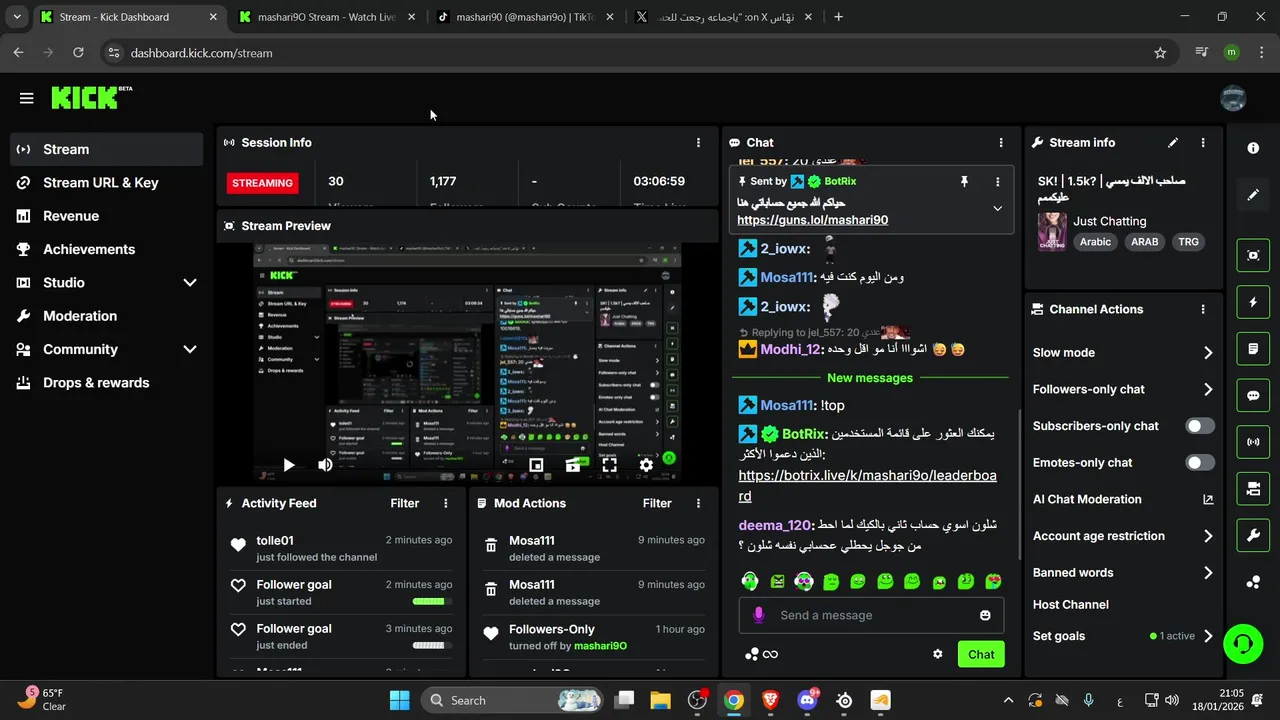
Task: Toggle the mod actions document icon in right rail
Action: click(x=1253, y=349)
